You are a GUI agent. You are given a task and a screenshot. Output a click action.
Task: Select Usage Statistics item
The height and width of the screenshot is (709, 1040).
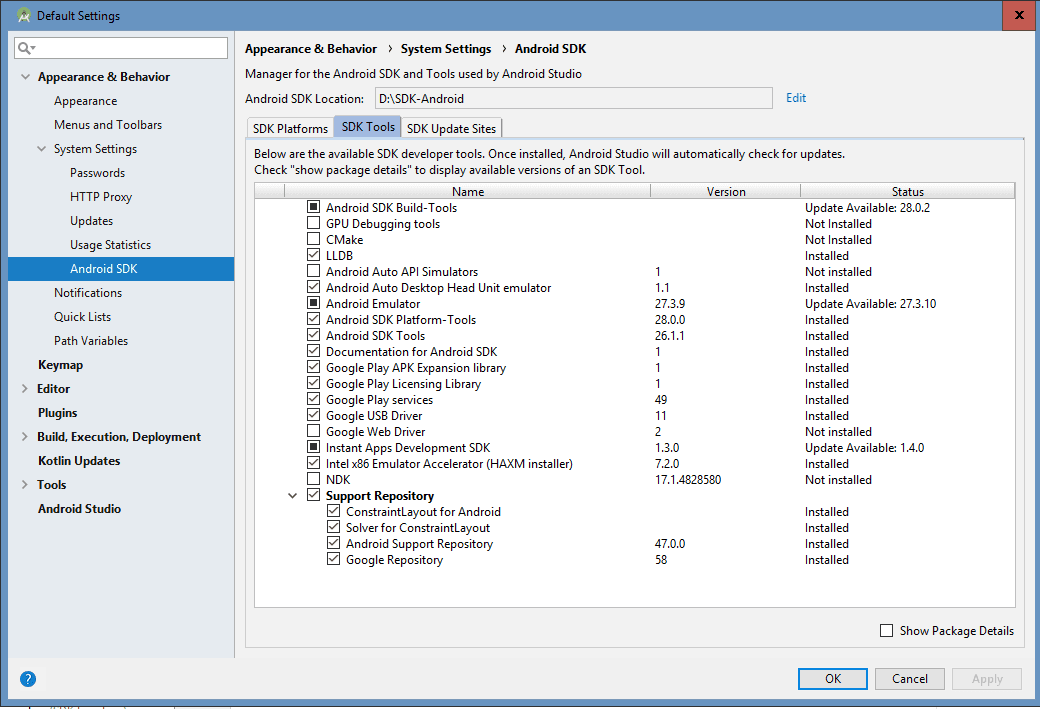coord(111,244)
